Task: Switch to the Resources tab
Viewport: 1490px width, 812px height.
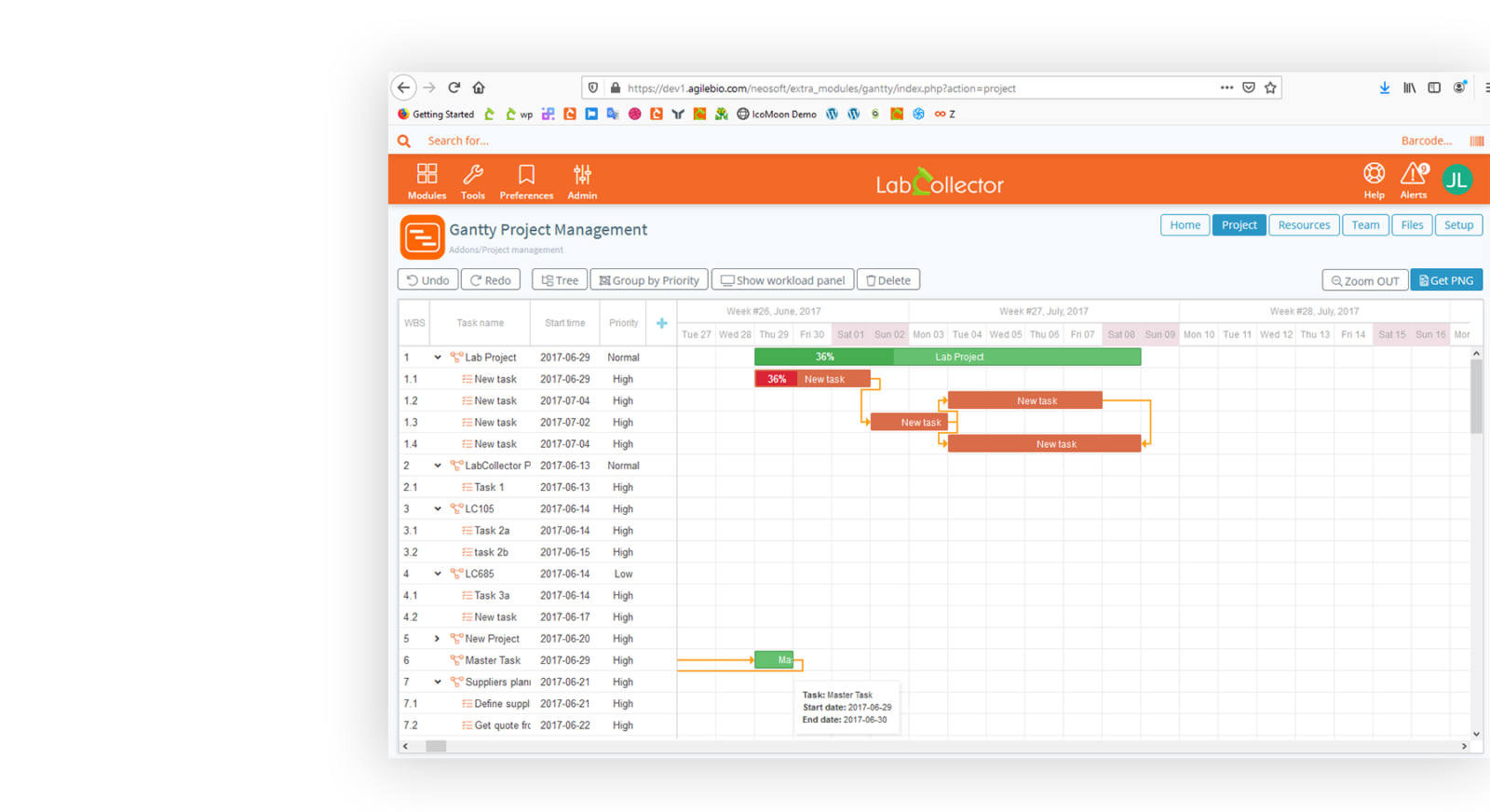Action: click(x=1304, y=225)
